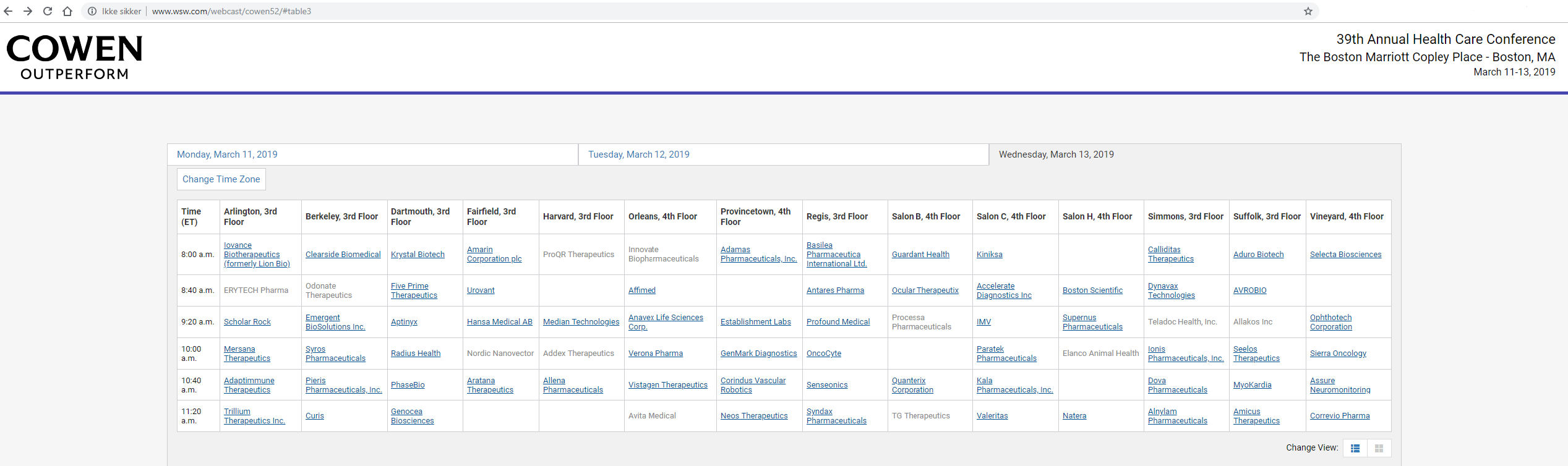Viewport: 1568px width, 466px height.
Task: Open the Guardant Health link
Action: coord(920,255)
